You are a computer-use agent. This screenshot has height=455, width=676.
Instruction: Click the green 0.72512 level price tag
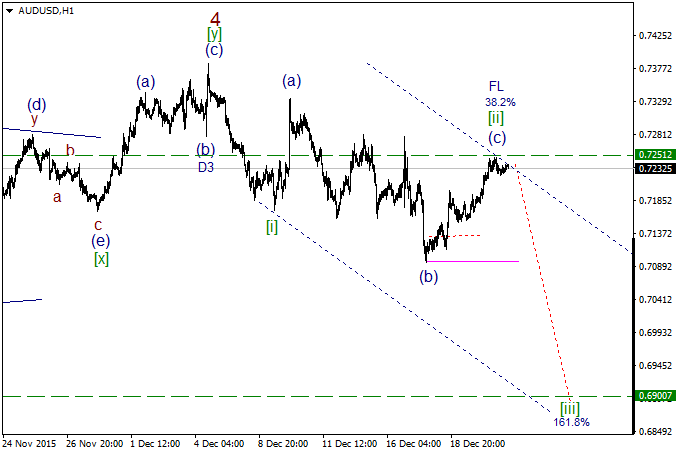[x=655, y=155]
